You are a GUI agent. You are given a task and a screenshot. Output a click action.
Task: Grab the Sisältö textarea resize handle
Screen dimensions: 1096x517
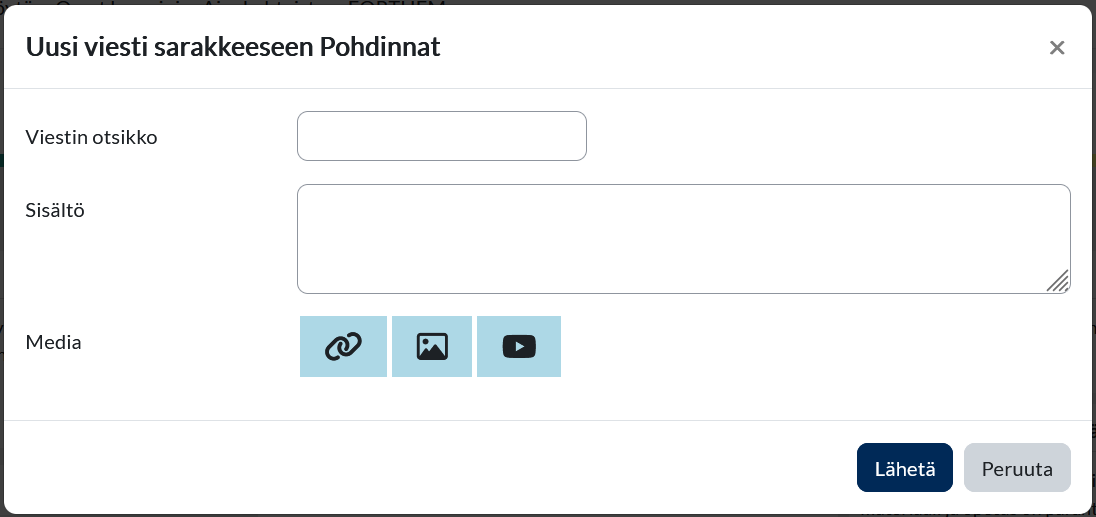1059,282
